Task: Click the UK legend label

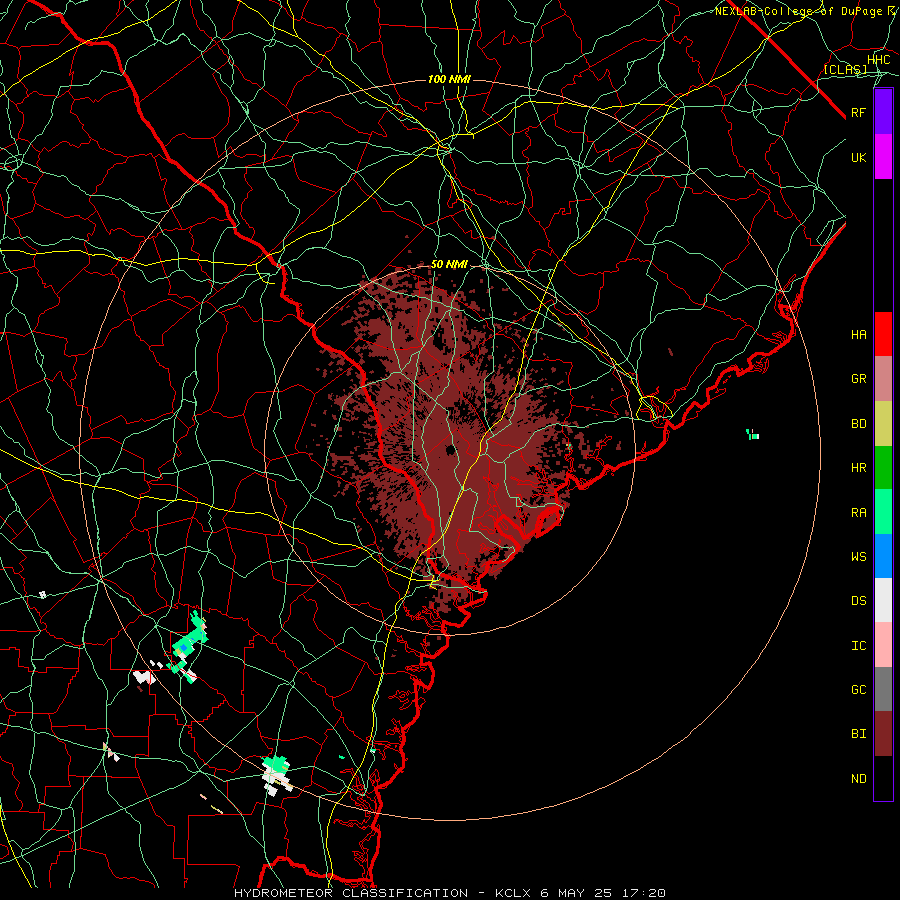Action: [x=858, y=157]
